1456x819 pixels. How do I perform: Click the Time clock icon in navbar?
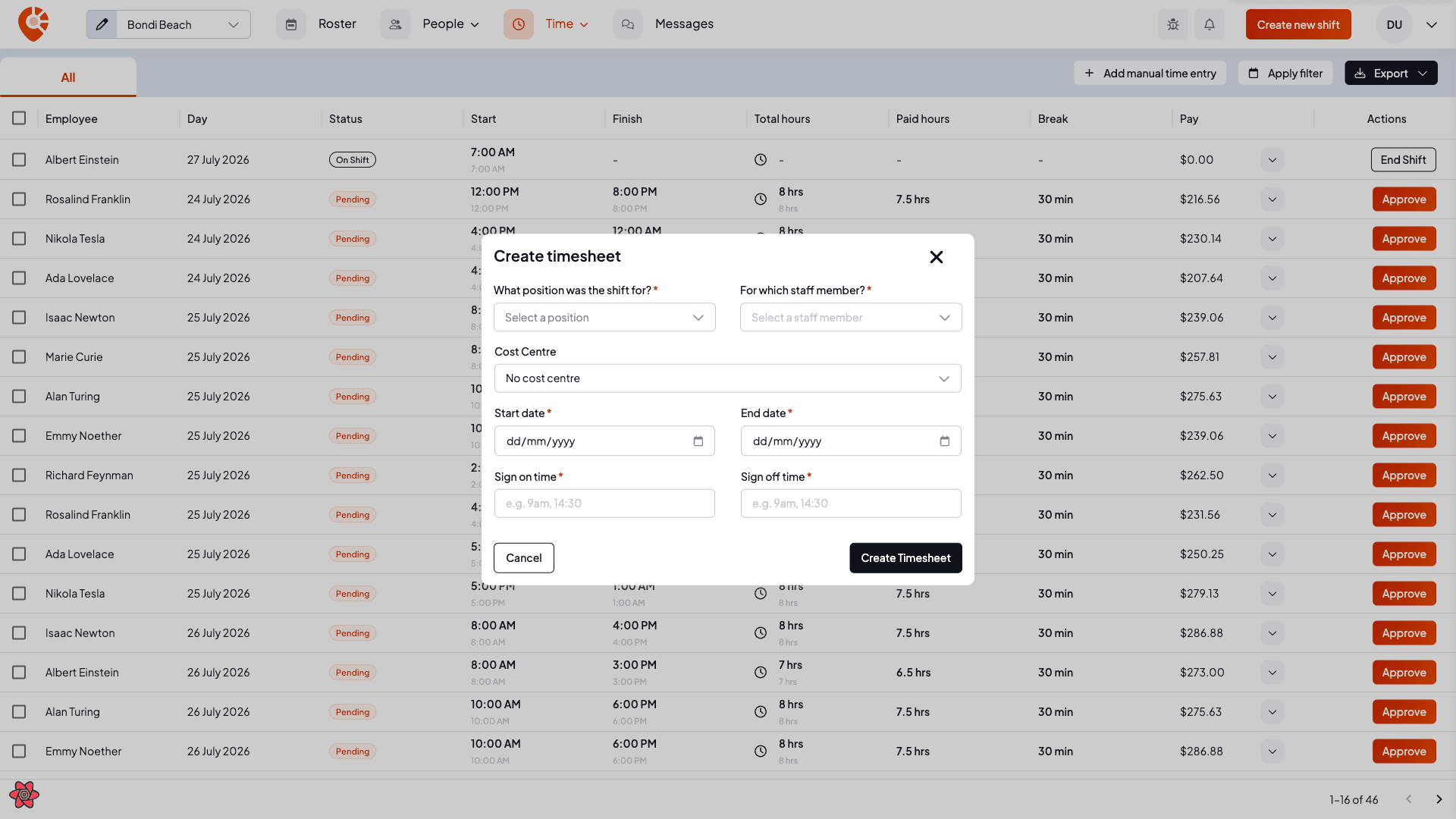[x=519, y=24]
